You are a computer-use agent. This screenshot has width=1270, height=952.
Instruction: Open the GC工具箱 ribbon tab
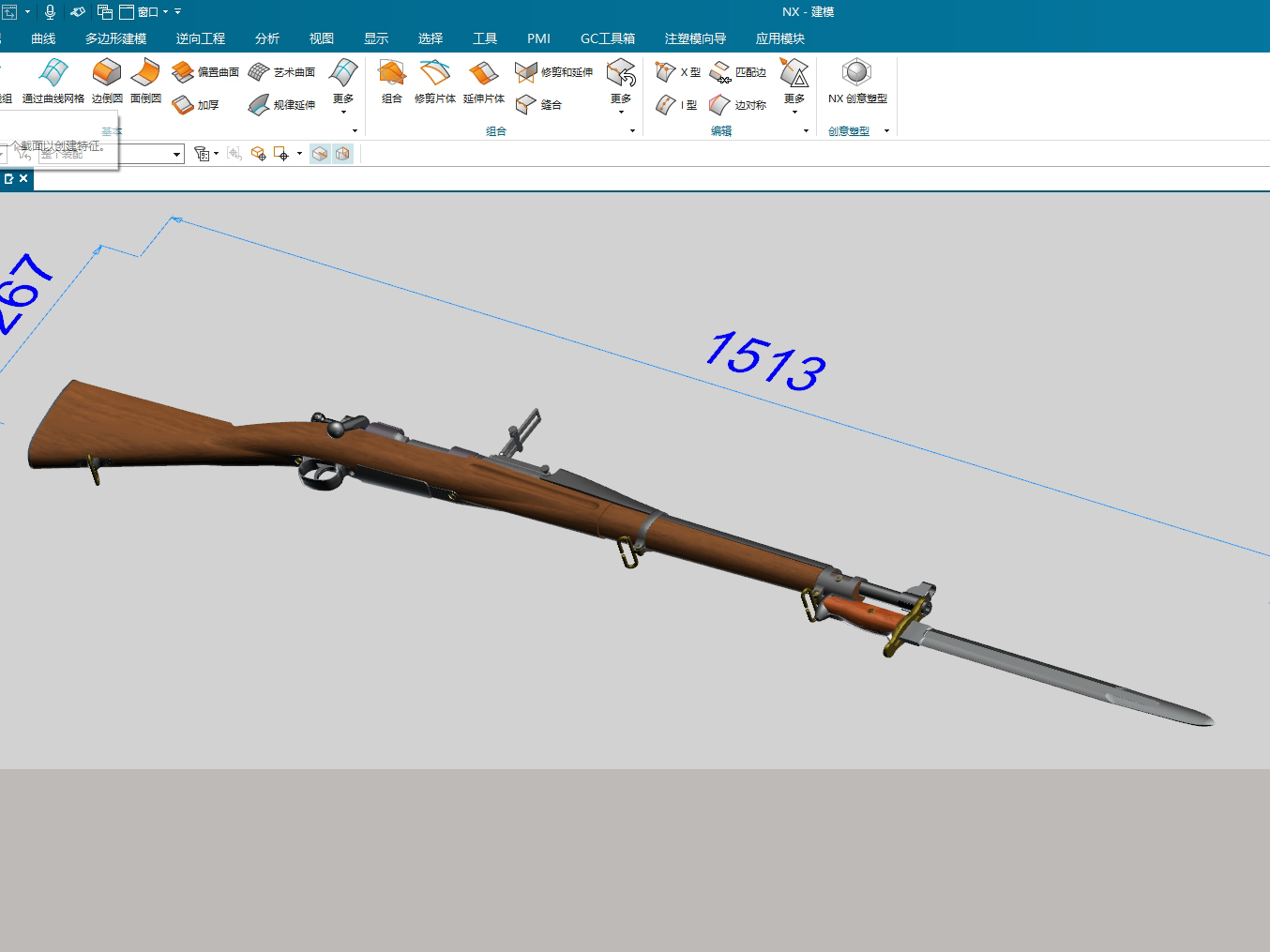(608, 38)
